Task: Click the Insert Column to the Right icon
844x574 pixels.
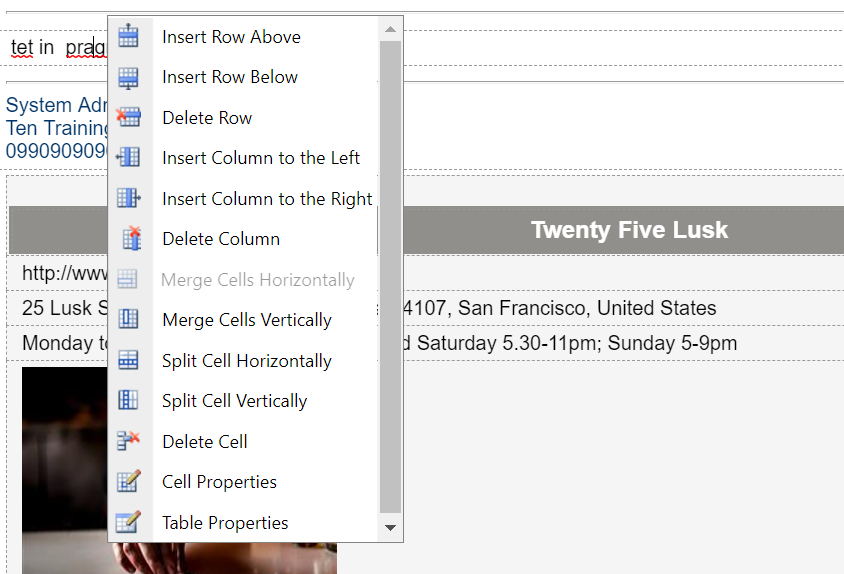Action: (x=129, y=198)
